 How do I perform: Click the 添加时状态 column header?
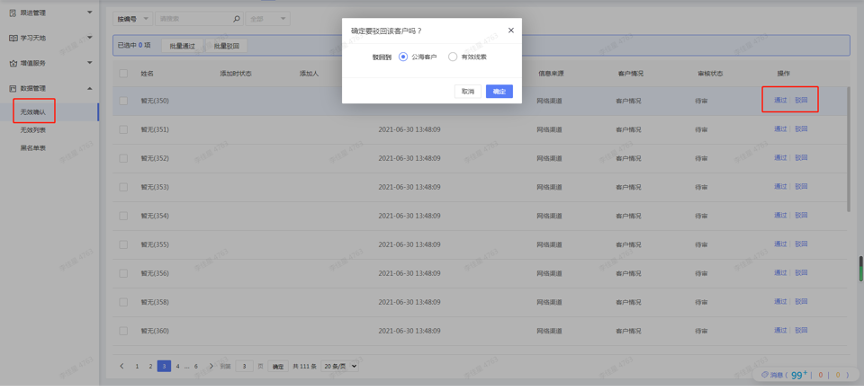(x=236, y=73)
